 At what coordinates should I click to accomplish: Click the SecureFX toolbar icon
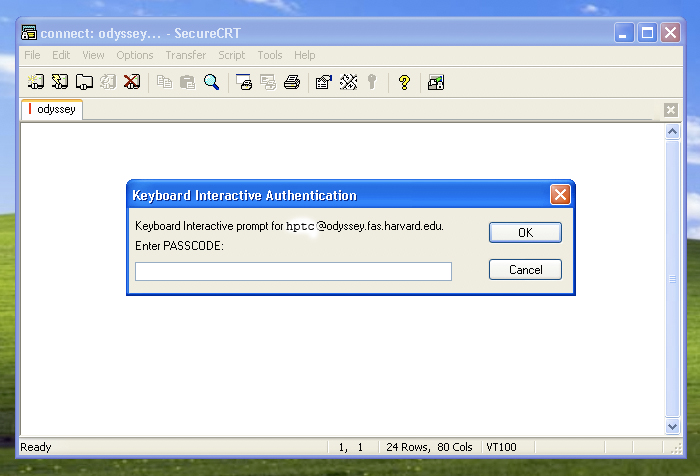click(x=436, y=82)
